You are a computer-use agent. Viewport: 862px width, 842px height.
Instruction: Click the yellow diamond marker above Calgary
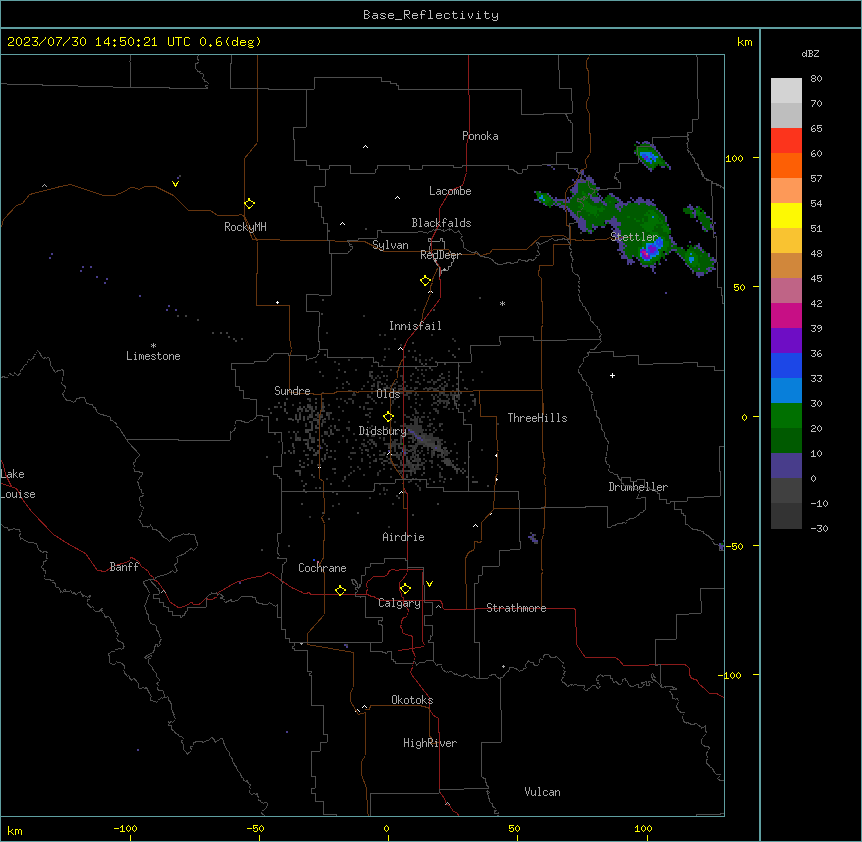405,589
